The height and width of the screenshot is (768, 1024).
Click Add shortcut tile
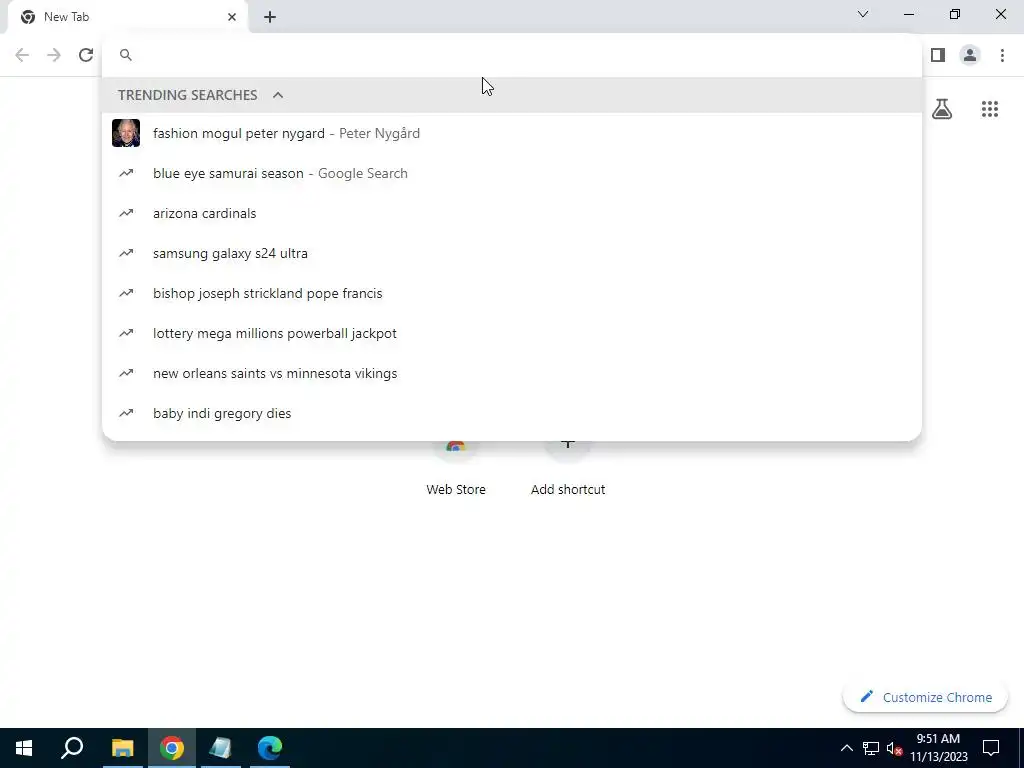coord(568,467)
